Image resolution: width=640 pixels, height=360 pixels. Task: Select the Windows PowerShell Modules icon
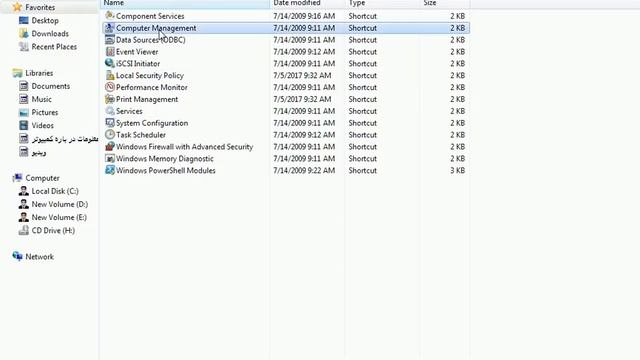[109, 170]
